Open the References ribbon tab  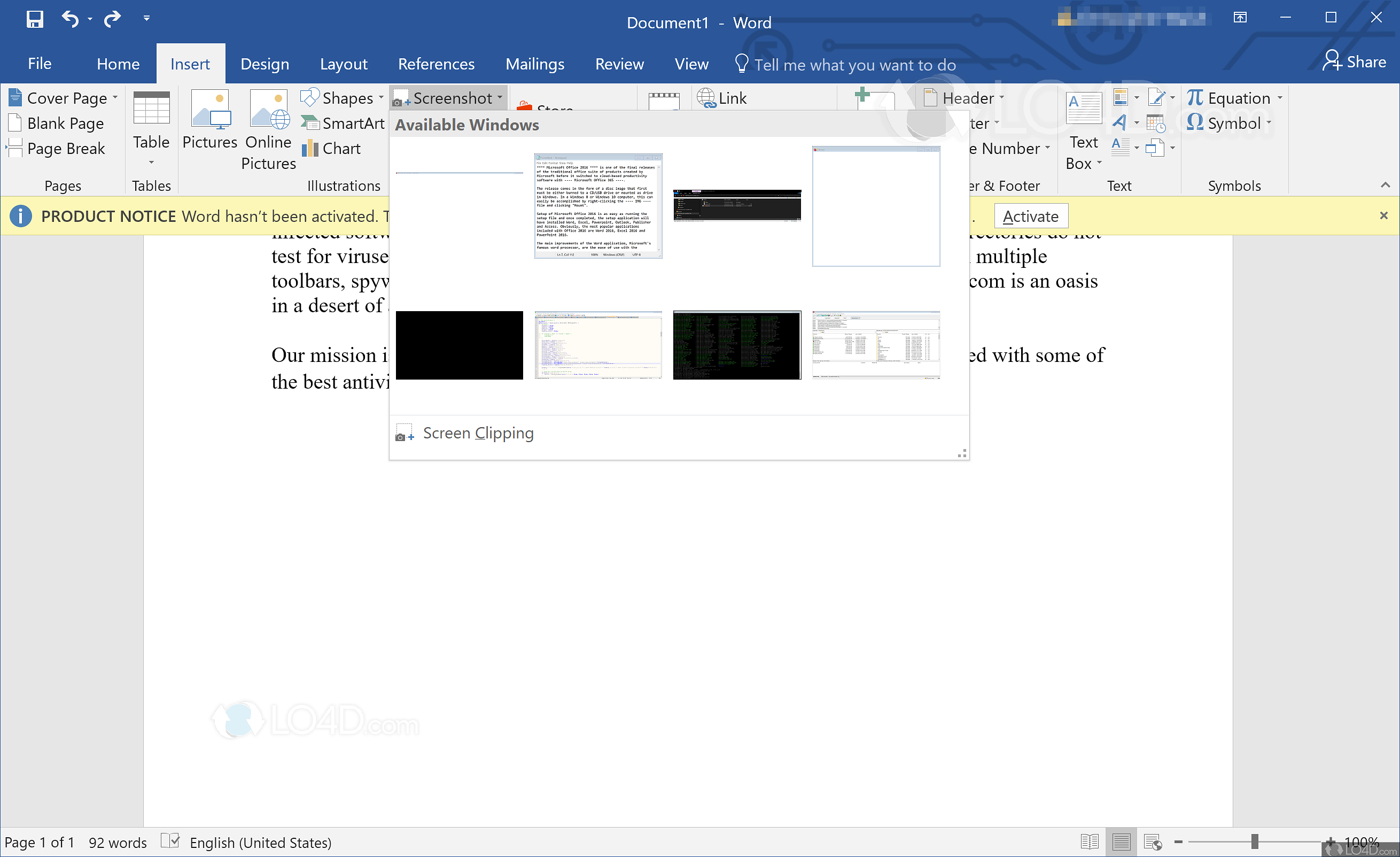pos(436,64)
